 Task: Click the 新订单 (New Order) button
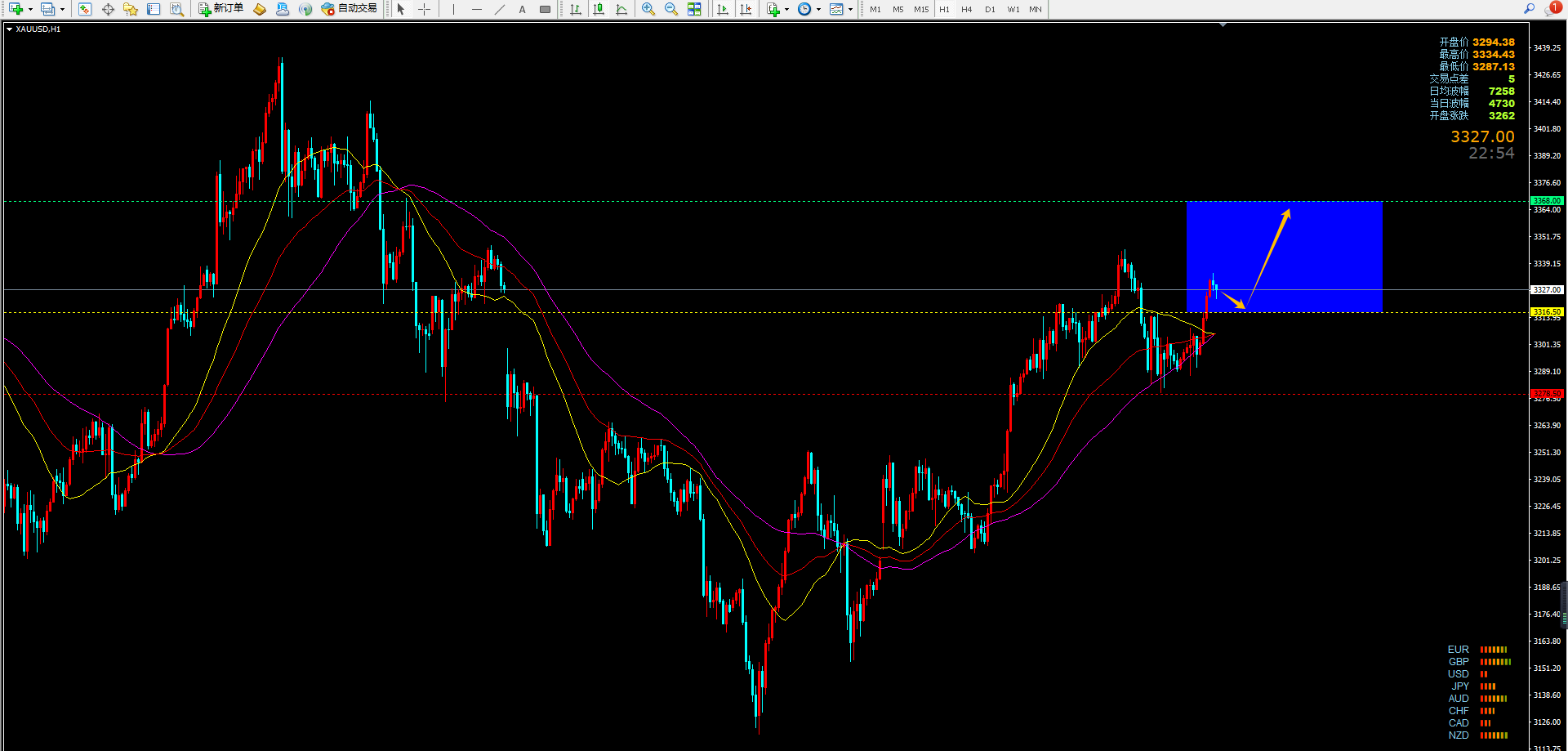(221, 9)
